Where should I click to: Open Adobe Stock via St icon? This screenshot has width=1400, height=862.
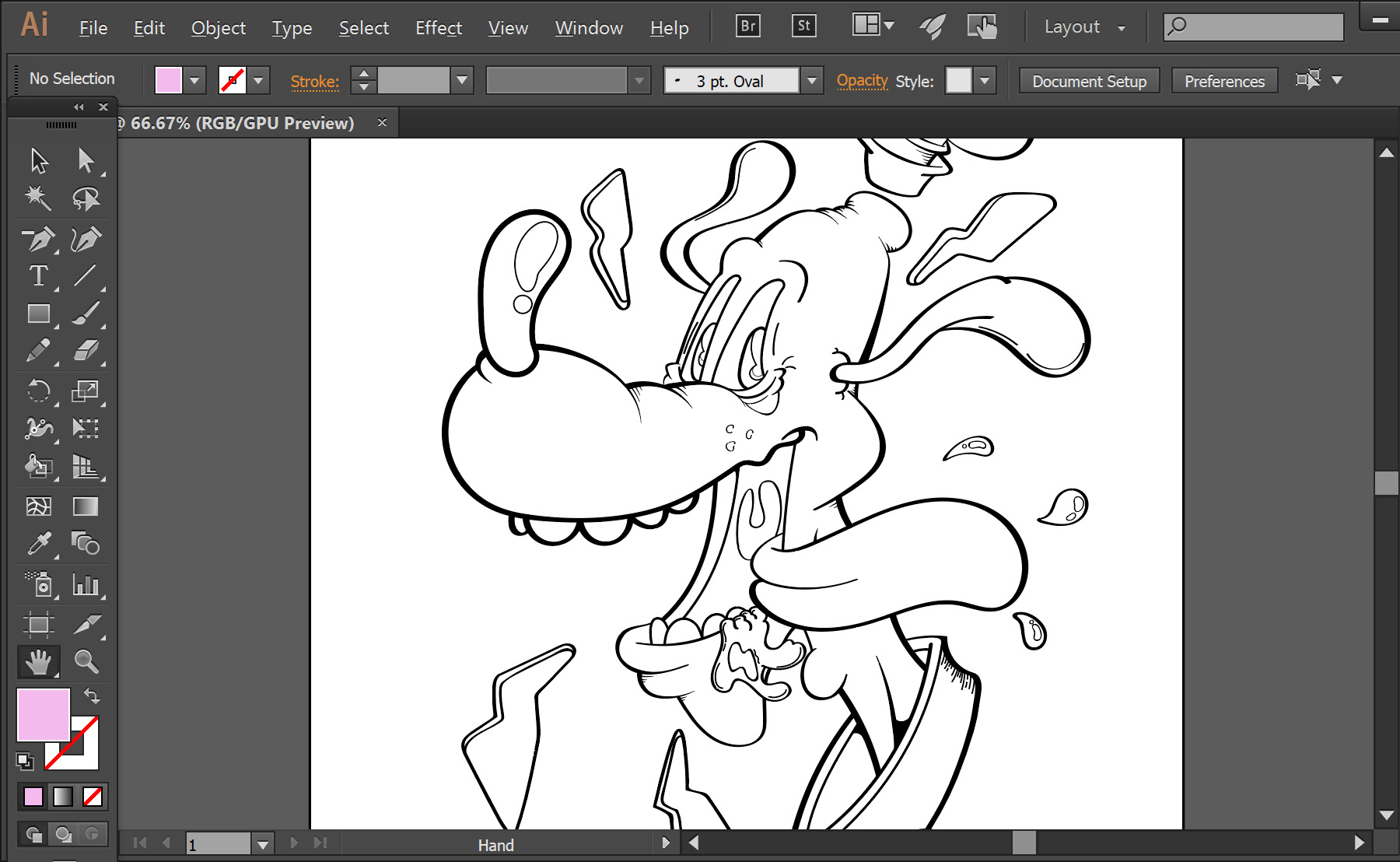(x=803, y=26)
